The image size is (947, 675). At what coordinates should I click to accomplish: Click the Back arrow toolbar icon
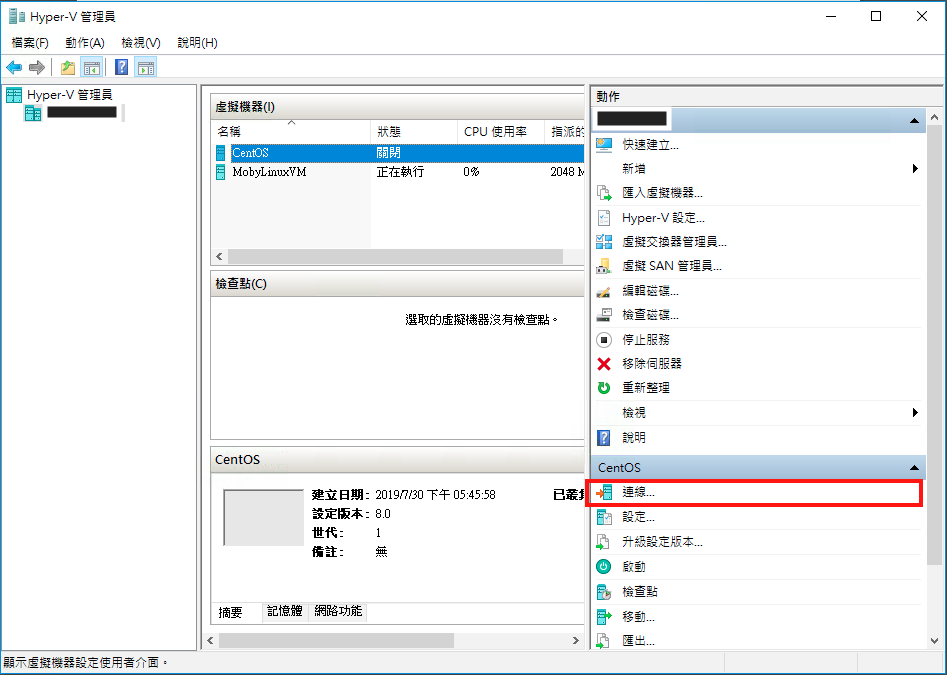coord(14,68)
